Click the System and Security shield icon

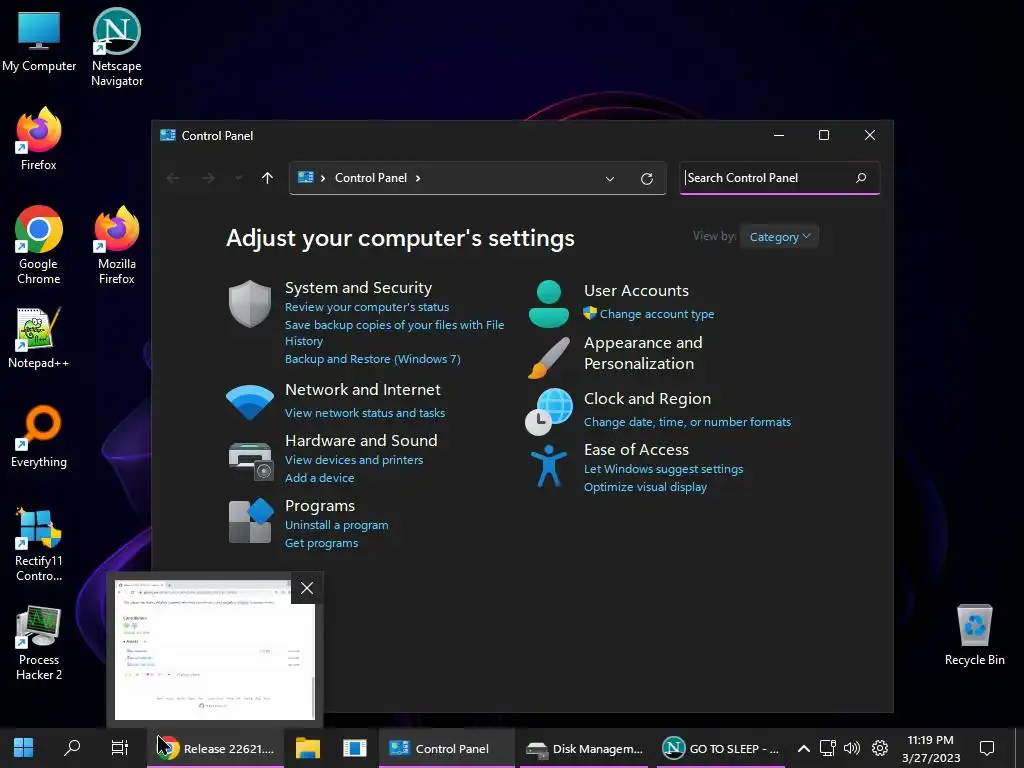(x=249, y=304)
